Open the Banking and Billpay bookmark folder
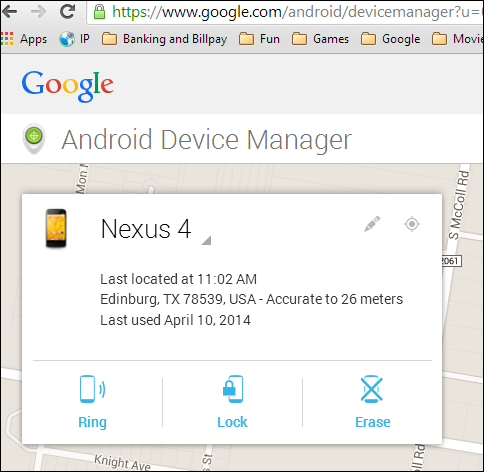 [x=165, y=39]
